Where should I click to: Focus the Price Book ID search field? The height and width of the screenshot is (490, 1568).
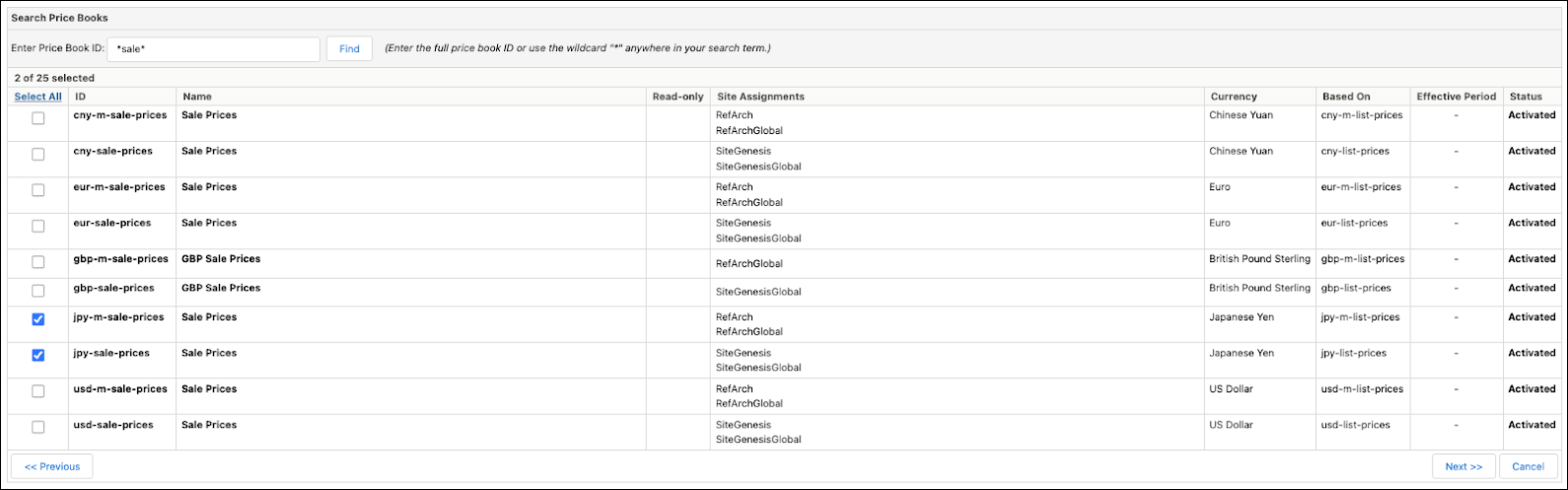[214, 48]
